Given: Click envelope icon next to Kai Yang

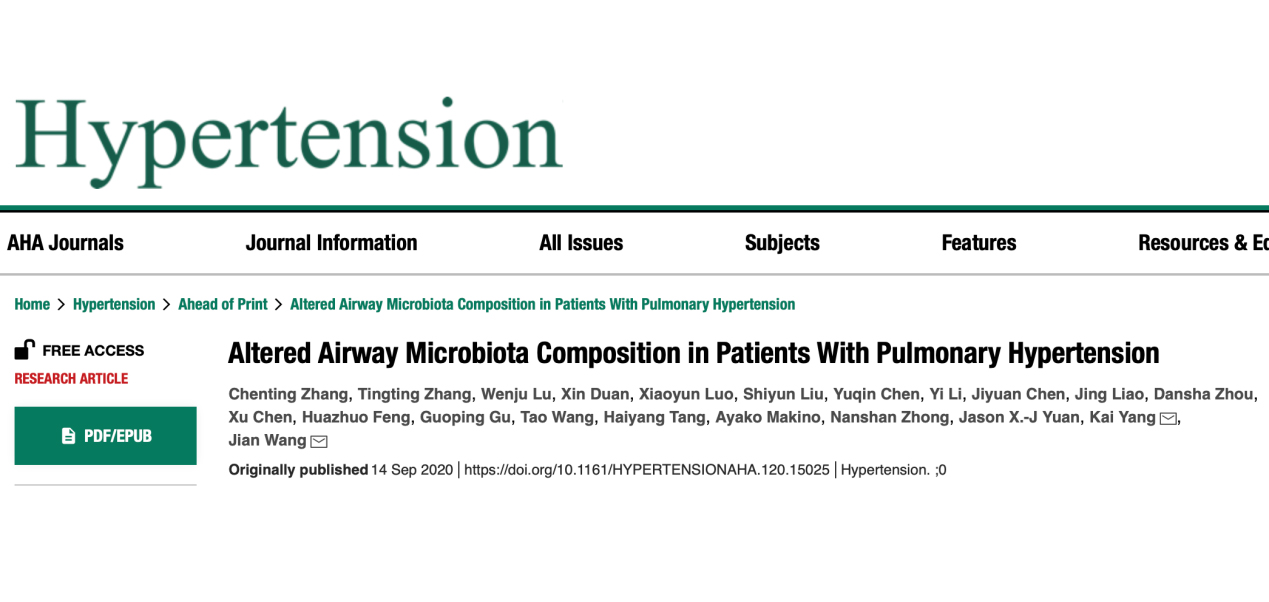Looking at the screenshot, I should [1168, 418].
